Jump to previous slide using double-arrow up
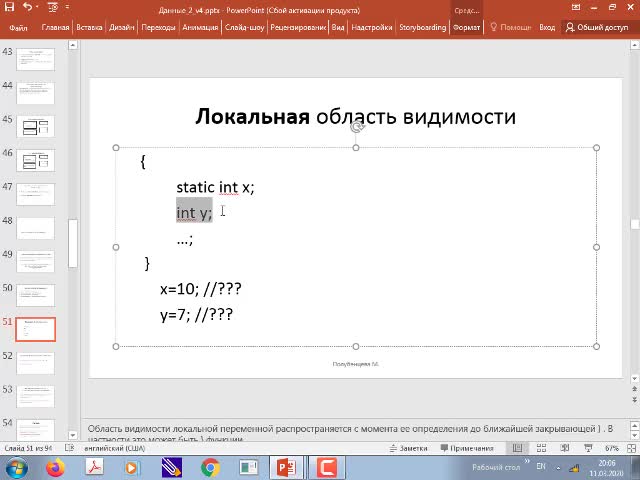The image size is (640, 480). click(x=634, y=390)
